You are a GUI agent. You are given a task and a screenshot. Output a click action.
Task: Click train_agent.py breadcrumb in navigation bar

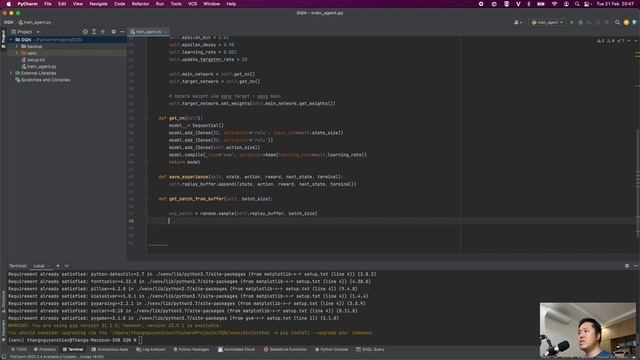35,22
